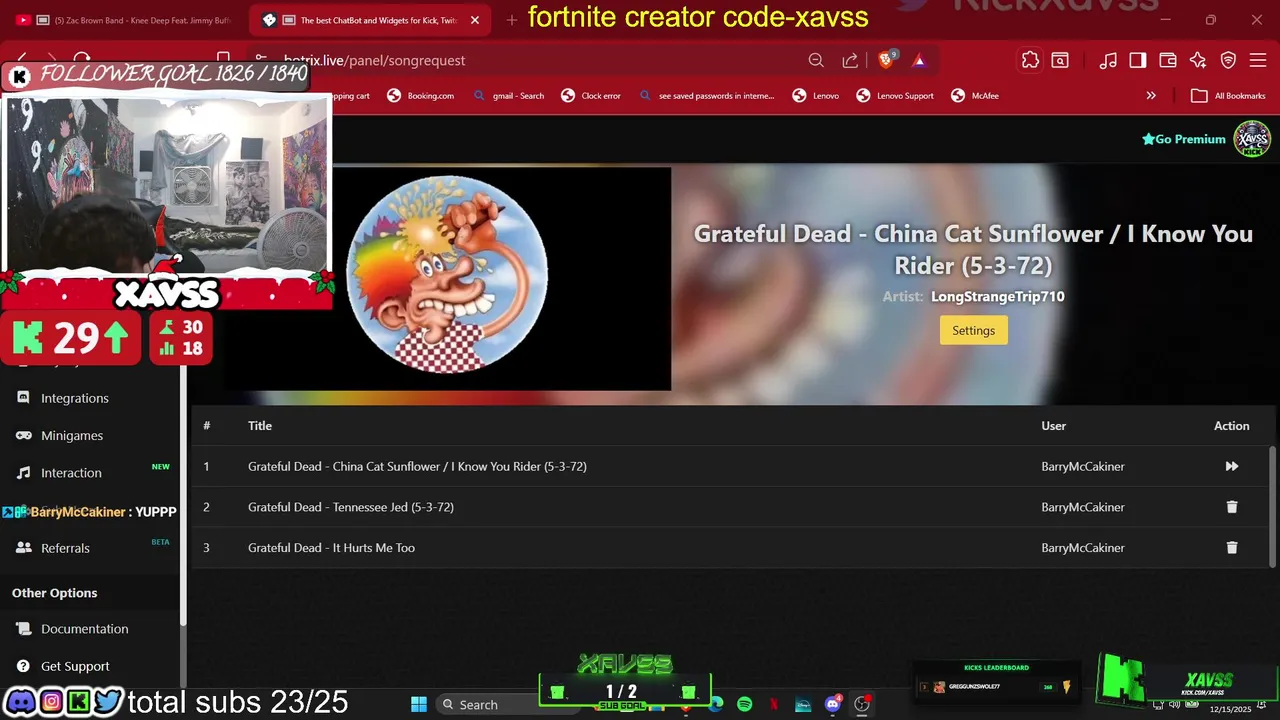This screenshot has height=720, width=1280.
Task: Open the Lenovo Support bookmark
Action: [x=895, y=96]
